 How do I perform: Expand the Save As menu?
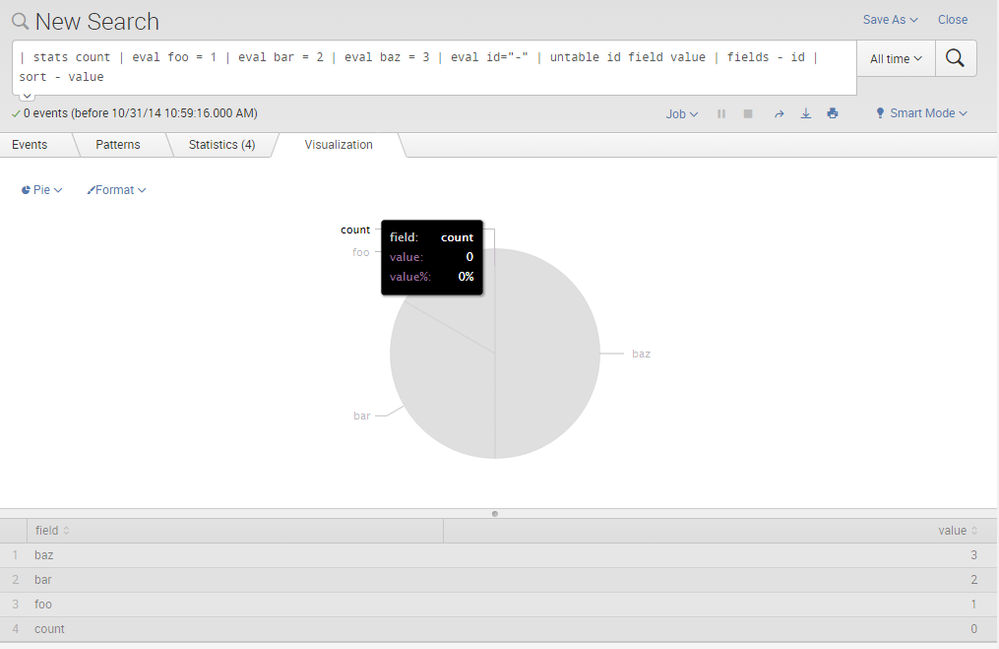click(x=890, y=20)
